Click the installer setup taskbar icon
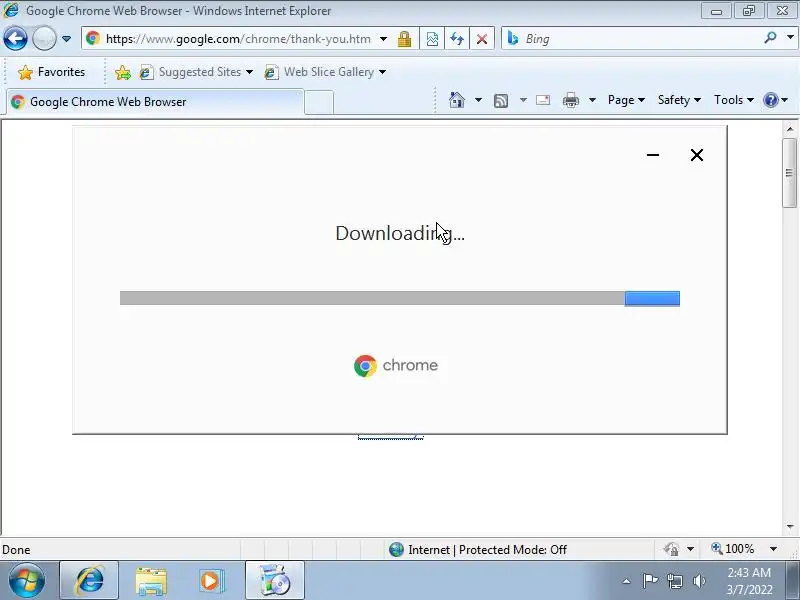 [x=274, y=581]
